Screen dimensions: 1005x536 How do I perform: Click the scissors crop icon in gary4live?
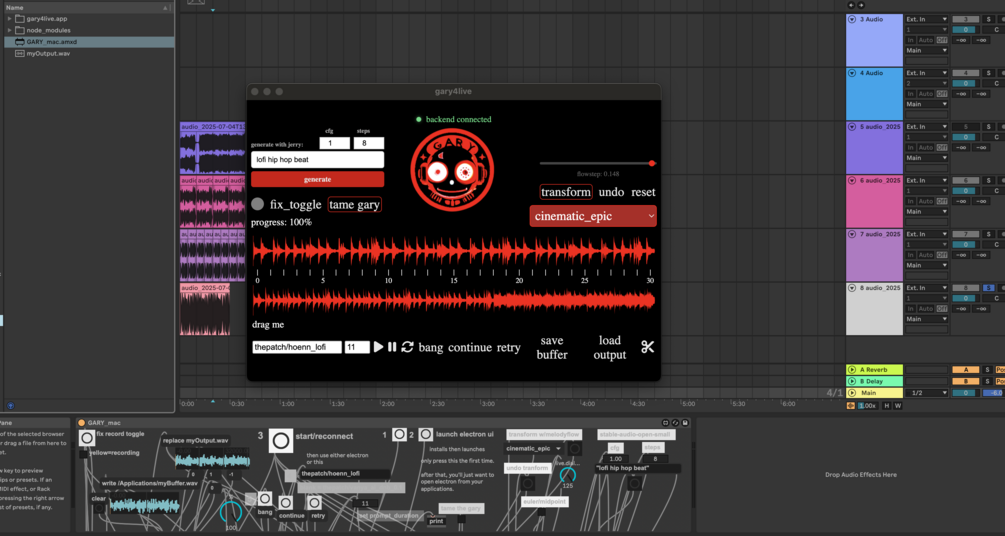pyautogui.click(x=647, y=347)
